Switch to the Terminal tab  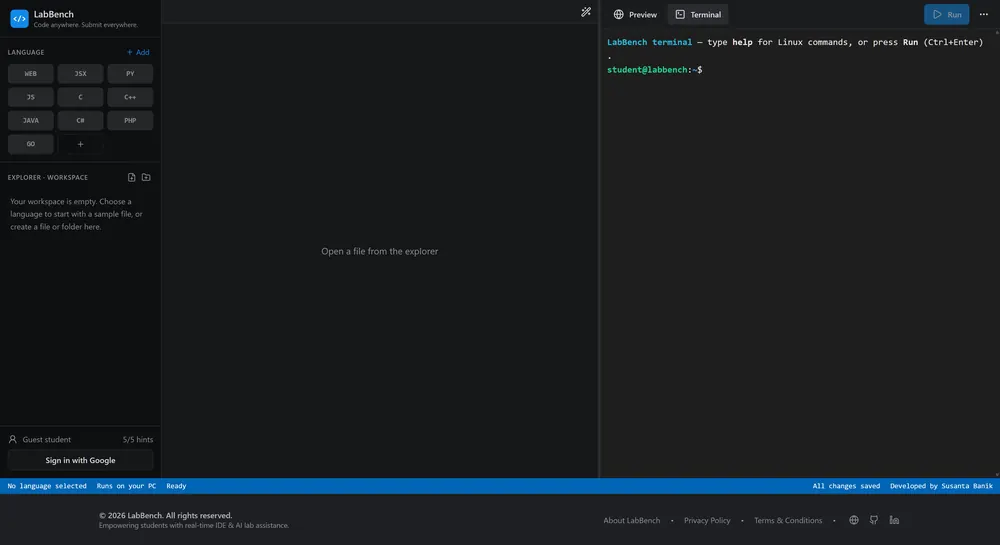click(698, 15)
